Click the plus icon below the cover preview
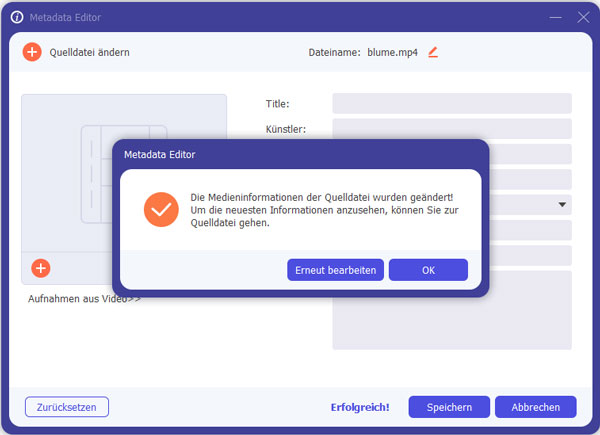The image size is (600, 435). tap(40, 268)
